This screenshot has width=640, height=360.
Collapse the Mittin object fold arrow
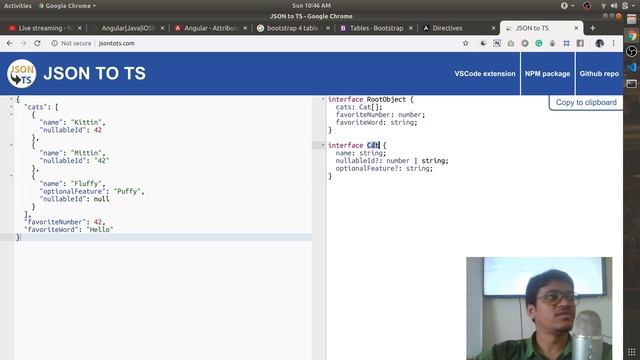point(11,145)
